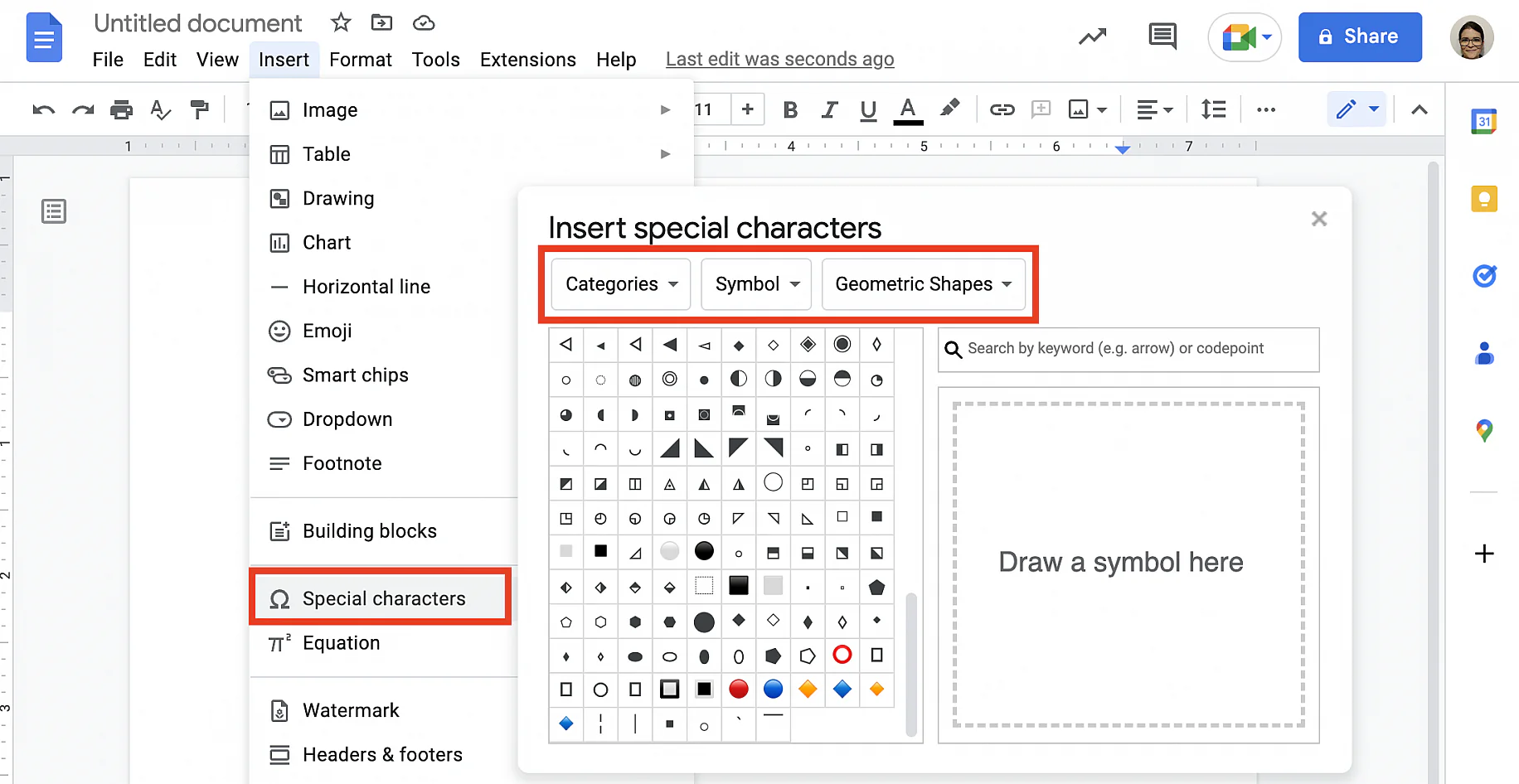Open the Symbol dropdown
Image resolution: width=1519 pixels, height=784 pixels.
756,284
